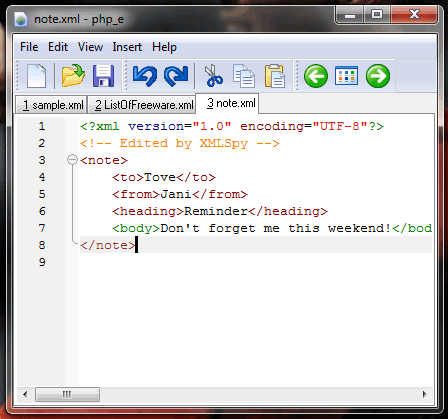Save the file with the floppy disk icon

coord(103,76)
